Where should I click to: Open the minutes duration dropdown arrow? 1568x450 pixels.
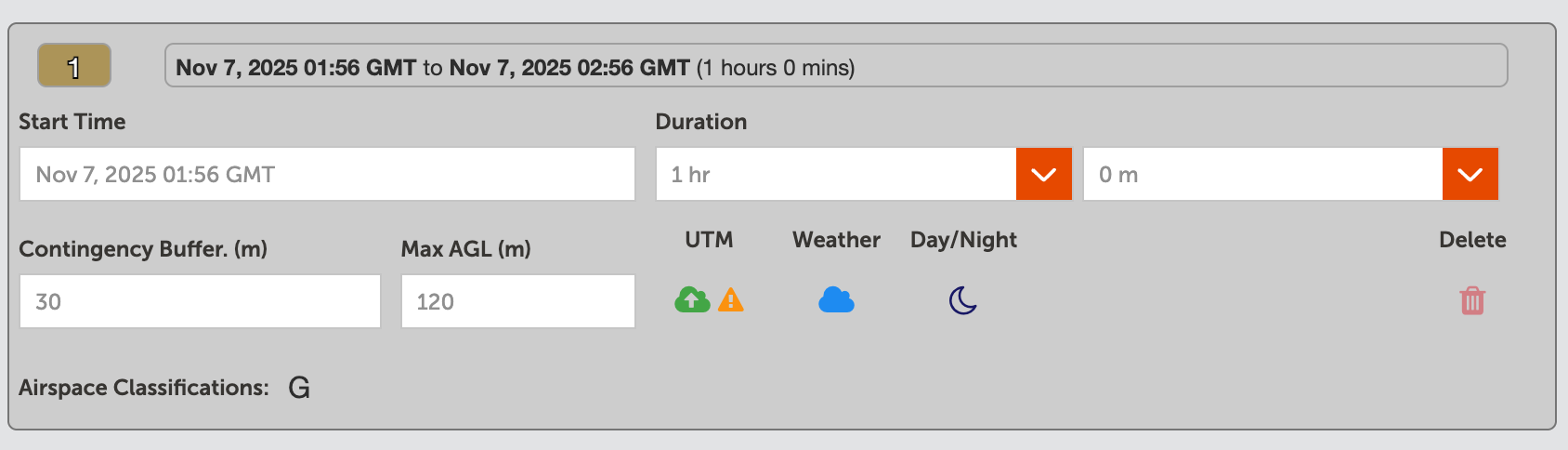[x=1470, y=174]
